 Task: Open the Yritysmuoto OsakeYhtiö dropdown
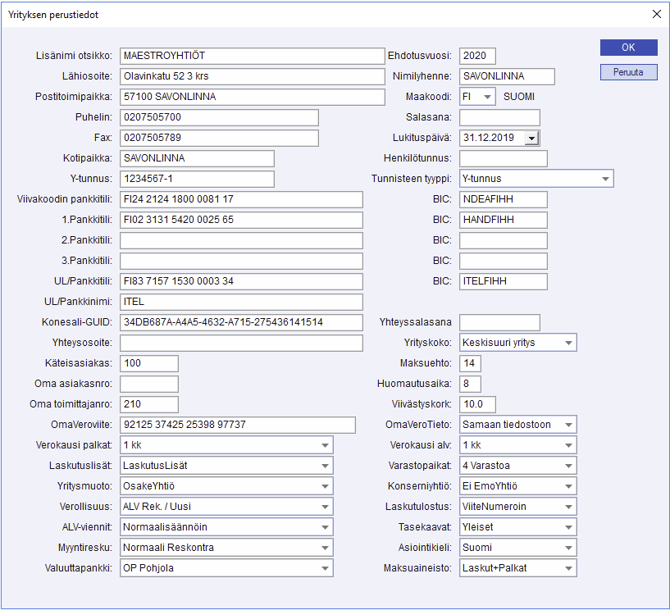(x=325, y=486)
